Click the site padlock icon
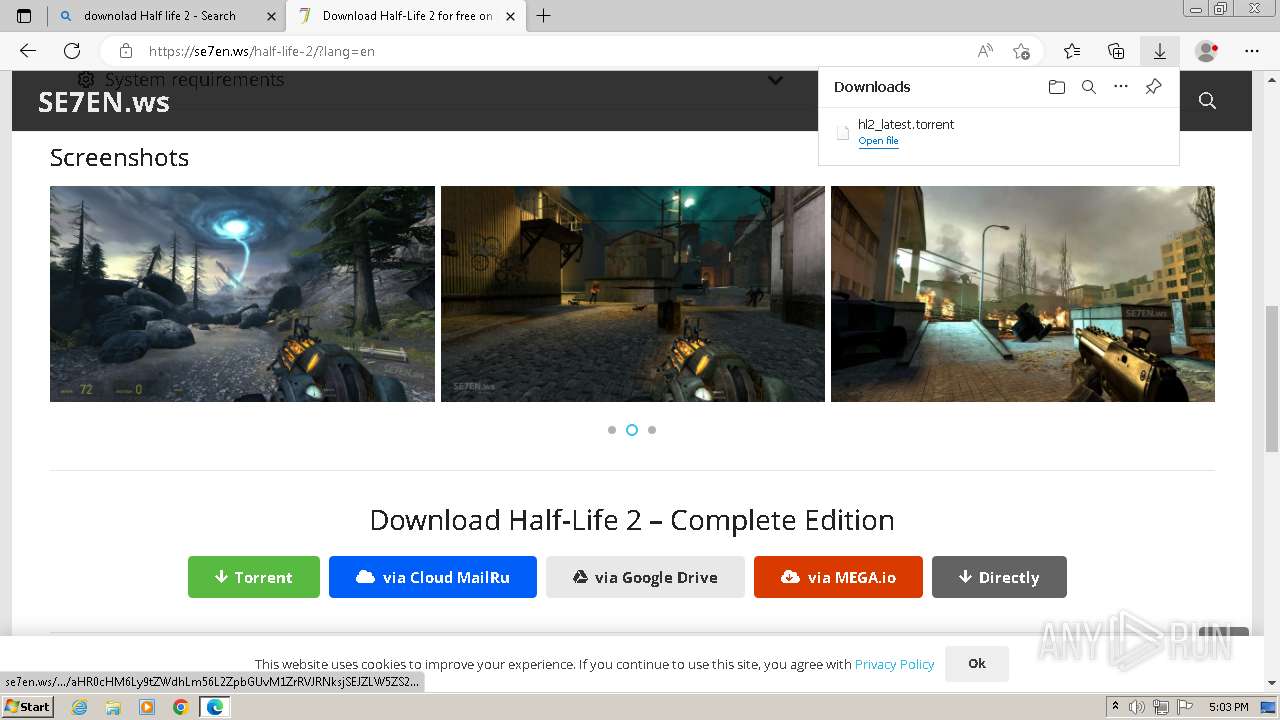Screen dimensions: 1280x720 coord(126,51)
